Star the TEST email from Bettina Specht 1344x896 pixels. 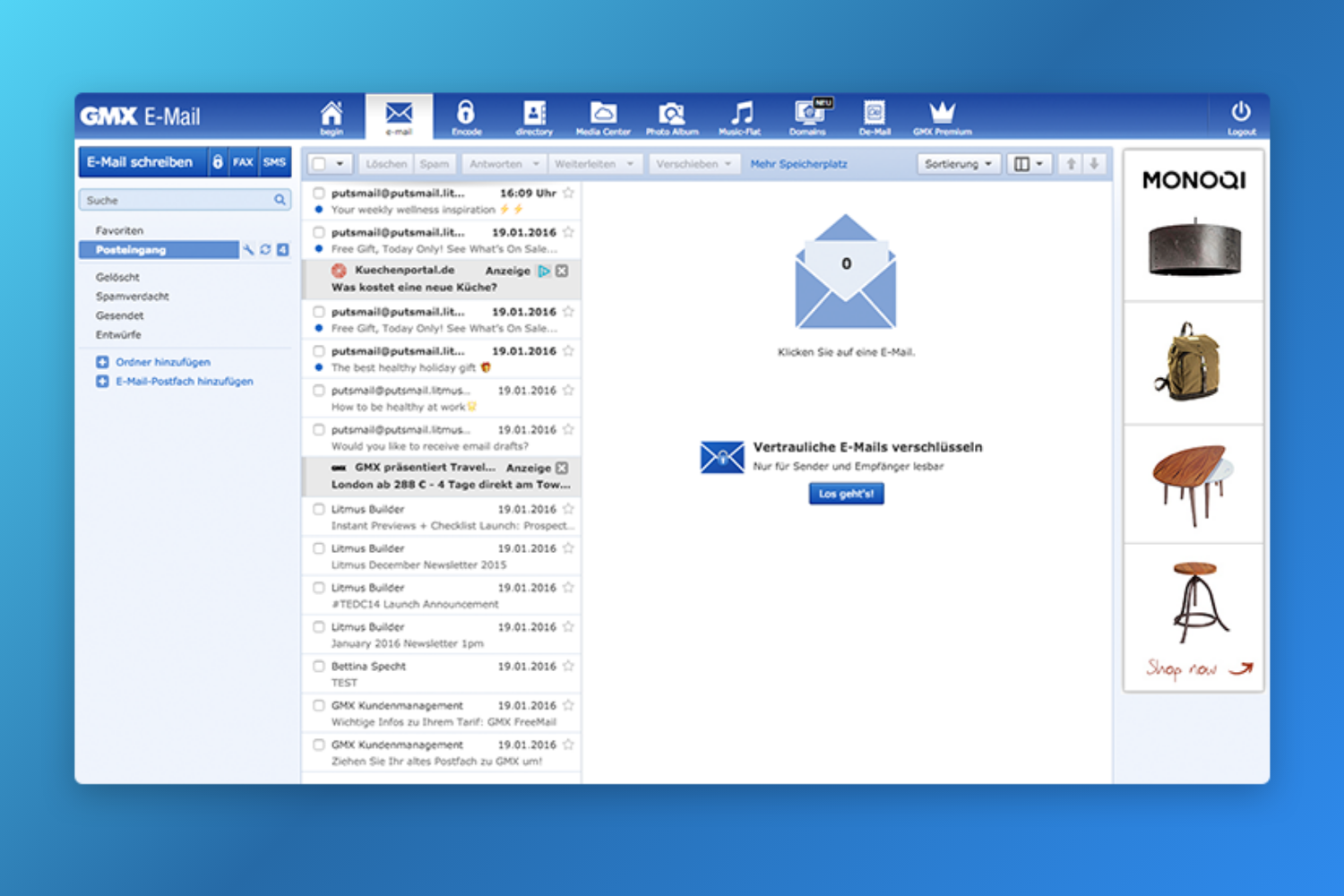568,666
